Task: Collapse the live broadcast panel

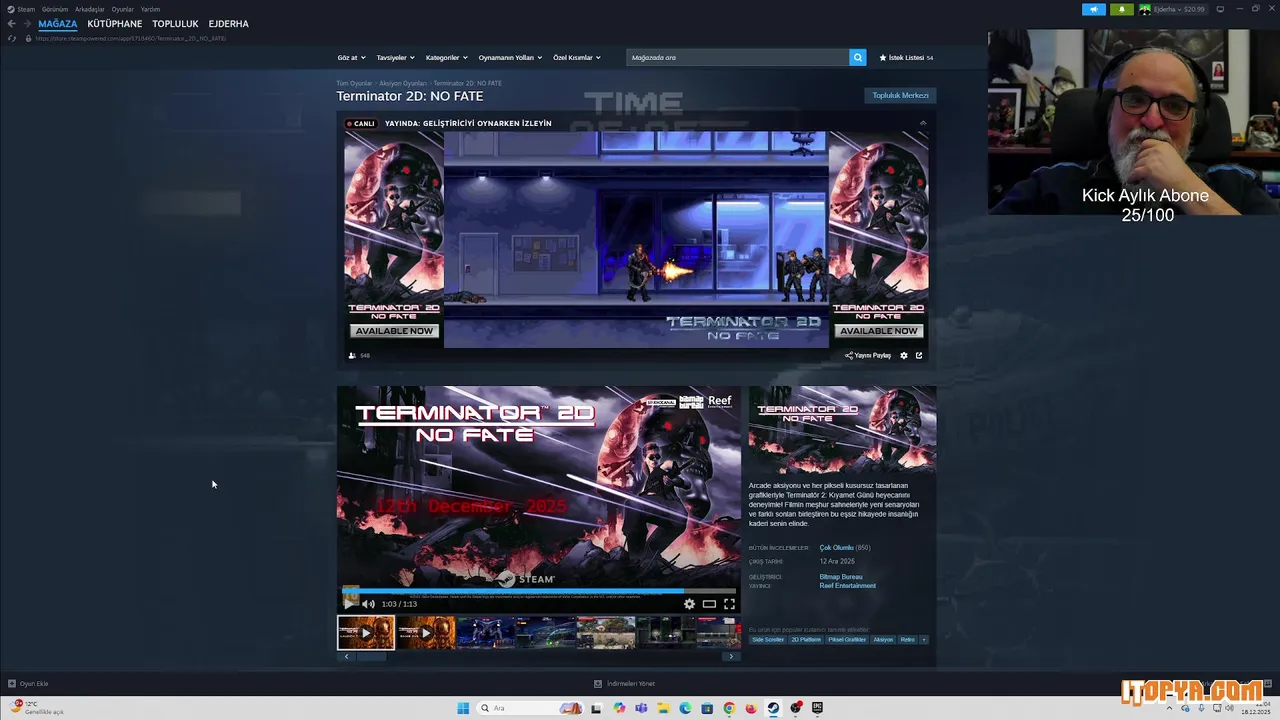Action: coord(923,123)
